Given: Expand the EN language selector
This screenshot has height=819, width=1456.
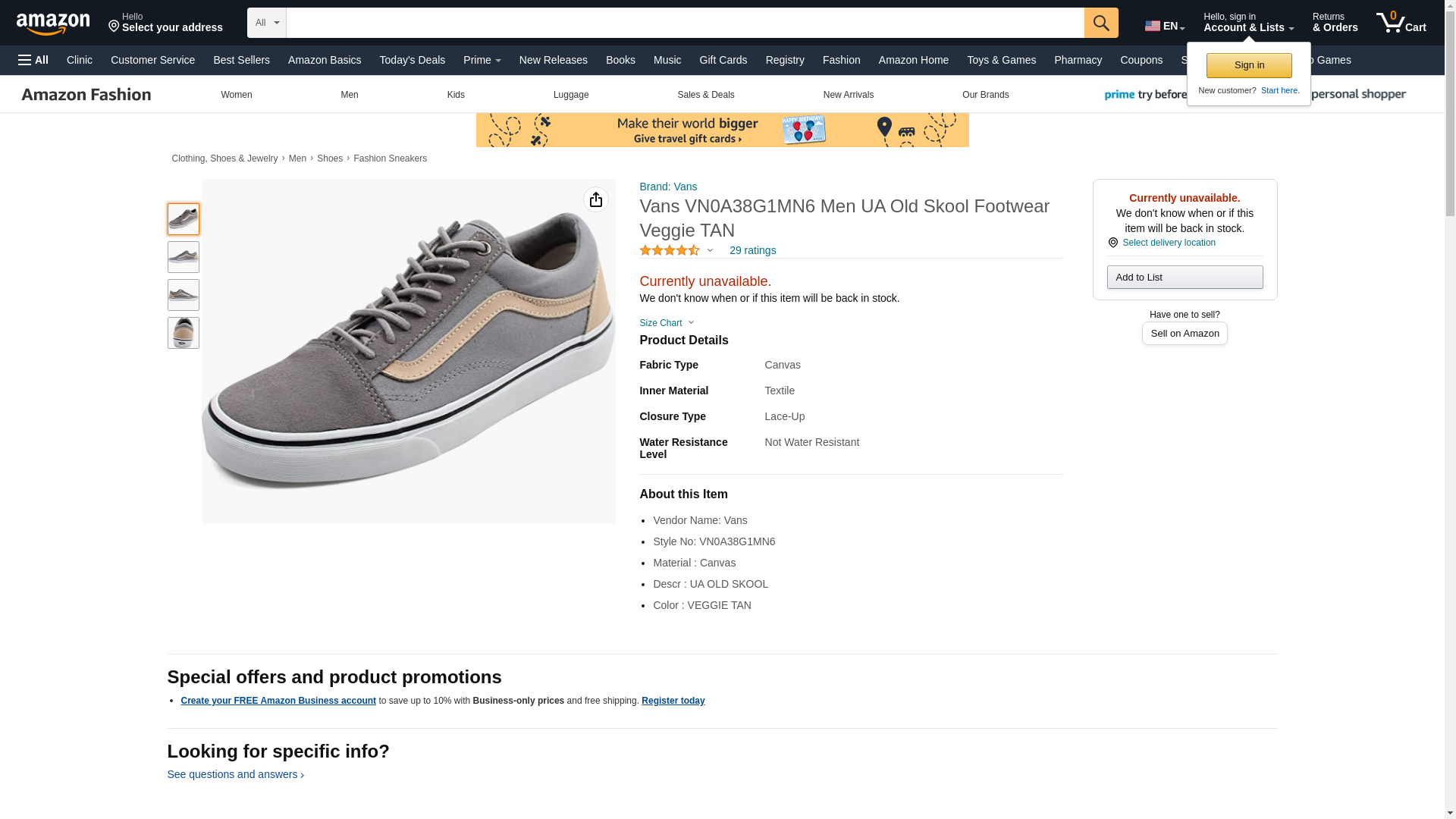Looking at the screenshot, I should pos(1164,26).
